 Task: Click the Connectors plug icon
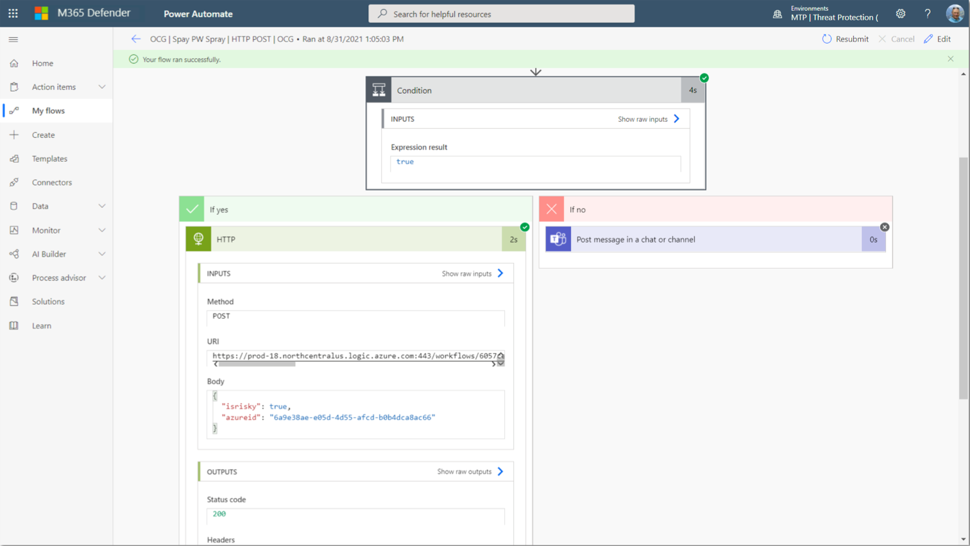[14, 182]
